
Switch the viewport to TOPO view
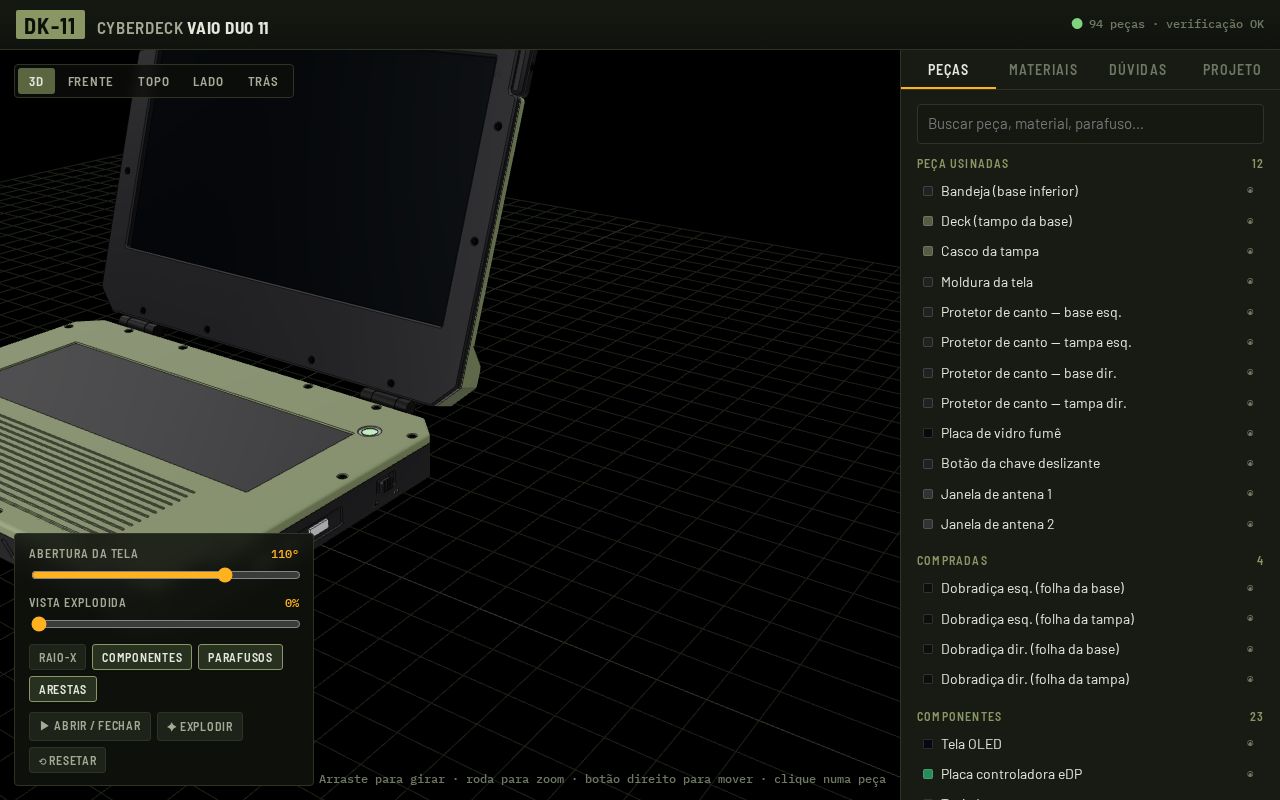tap(153, 81)
